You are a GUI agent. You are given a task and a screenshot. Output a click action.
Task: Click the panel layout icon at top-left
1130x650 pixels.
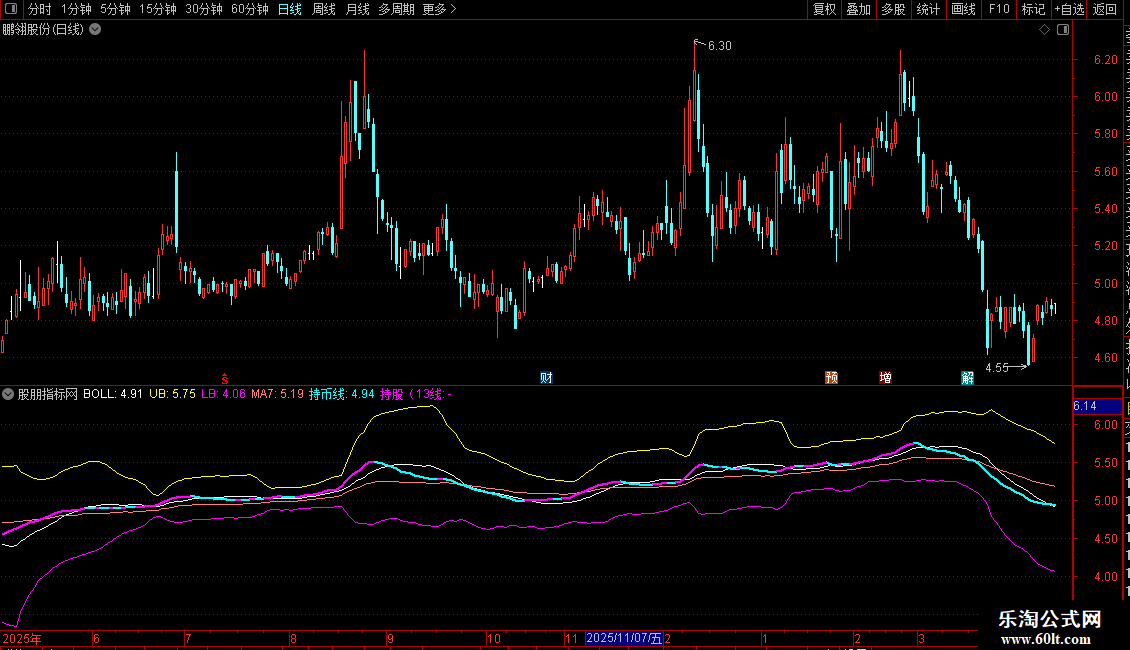click(11, 9)
